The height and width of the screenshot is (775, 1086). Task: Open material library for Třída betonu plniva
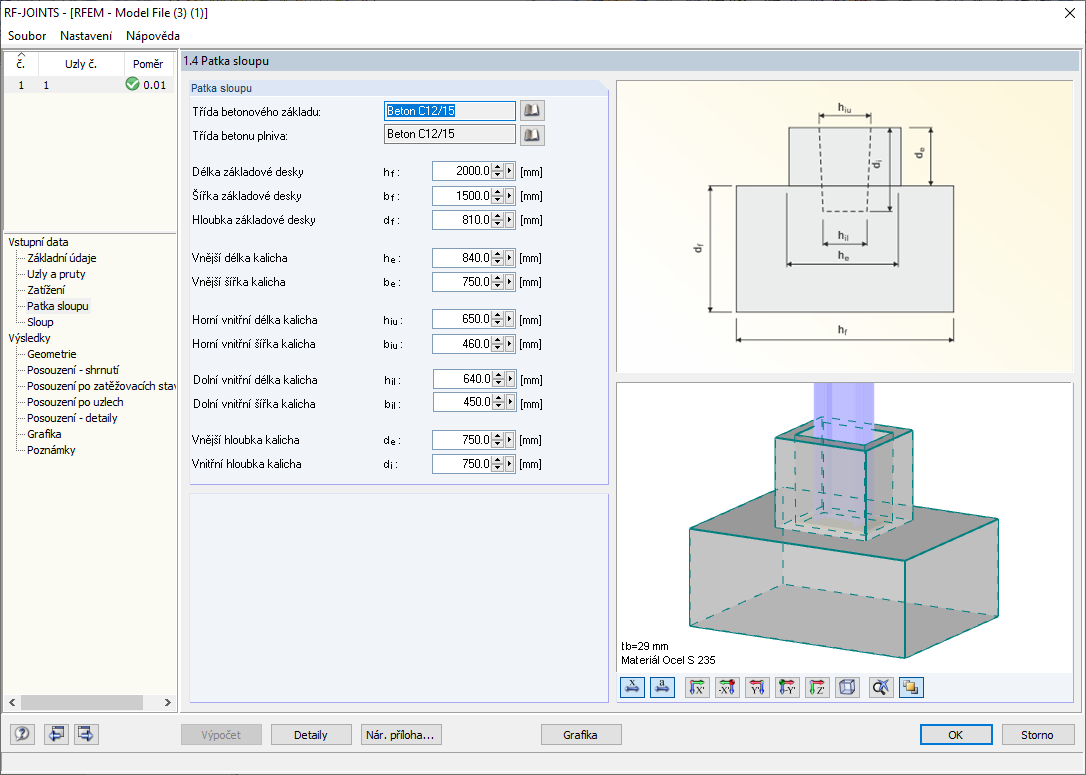coord(532,134)
